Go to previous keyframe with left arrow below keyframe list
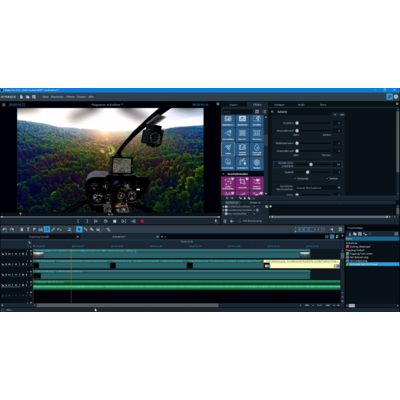The height and width of the screenshot is (400, 400). 232,221
